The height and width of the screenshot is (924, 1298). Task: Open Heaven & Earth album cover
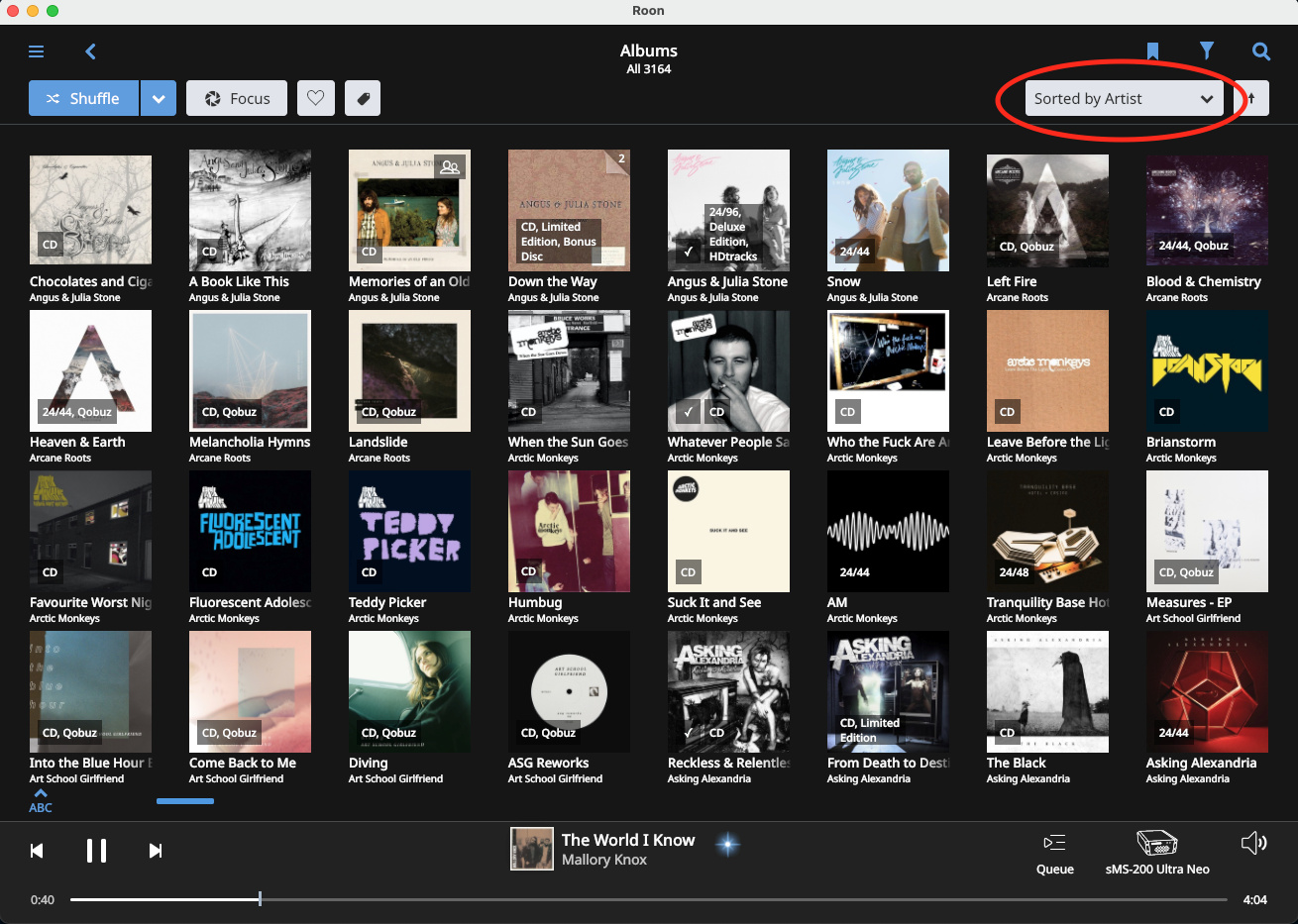pos(90,370)
